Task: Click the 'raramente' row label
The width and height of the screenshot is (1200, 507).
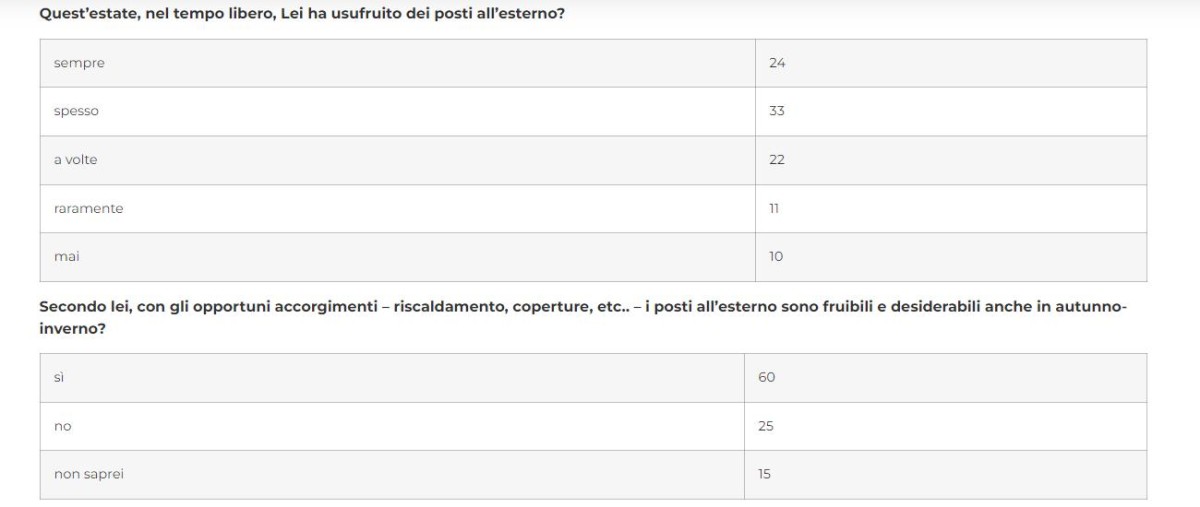Action: click(x=88, y=208)
